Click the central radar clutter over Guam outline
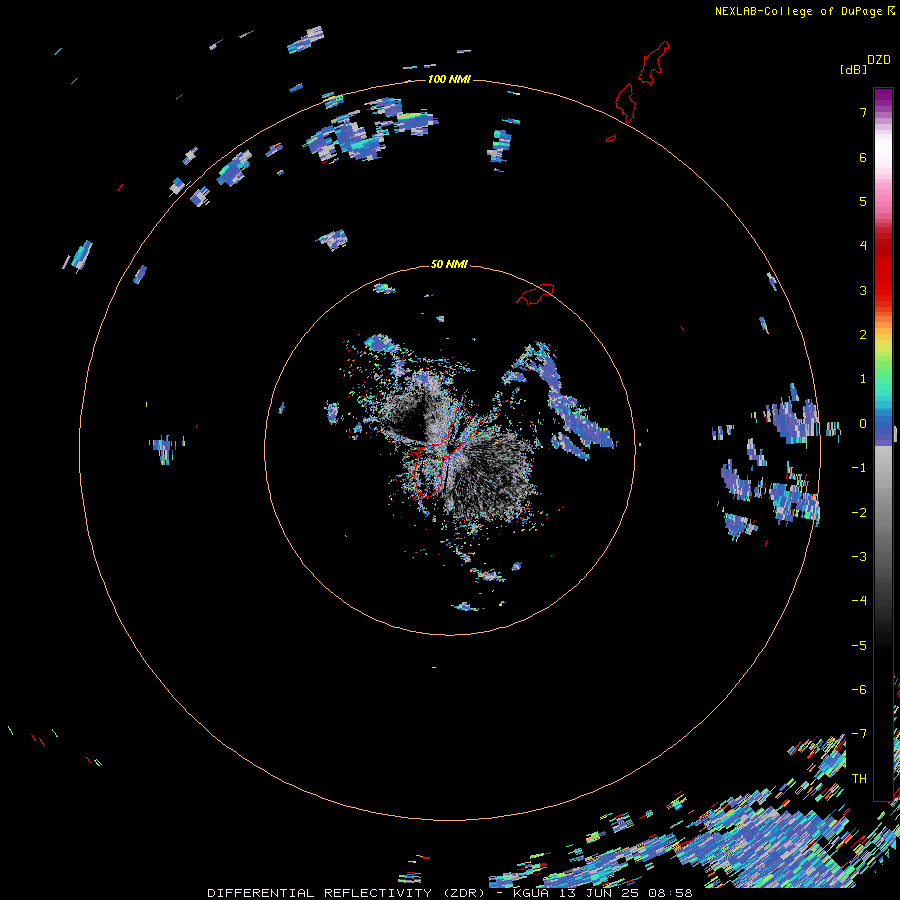 pyautogui.click(x=450, y=448)
